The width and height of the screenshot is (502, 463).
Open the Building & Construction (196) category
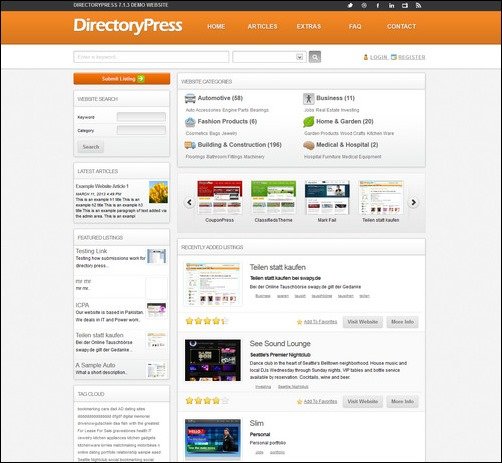(239, 145)
